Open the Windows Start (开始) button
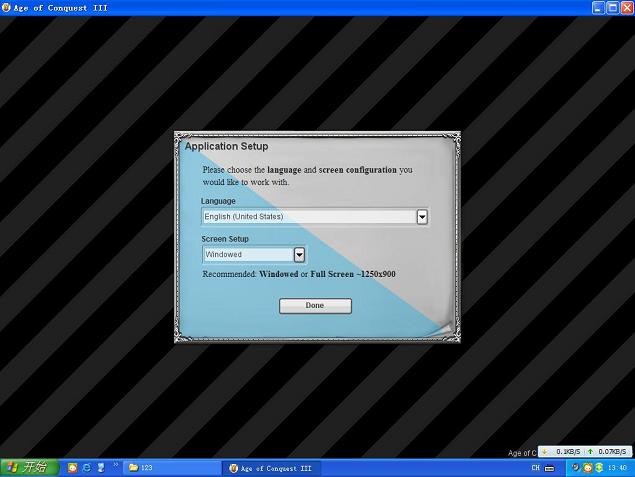635x477 pixels. [29, 468]
